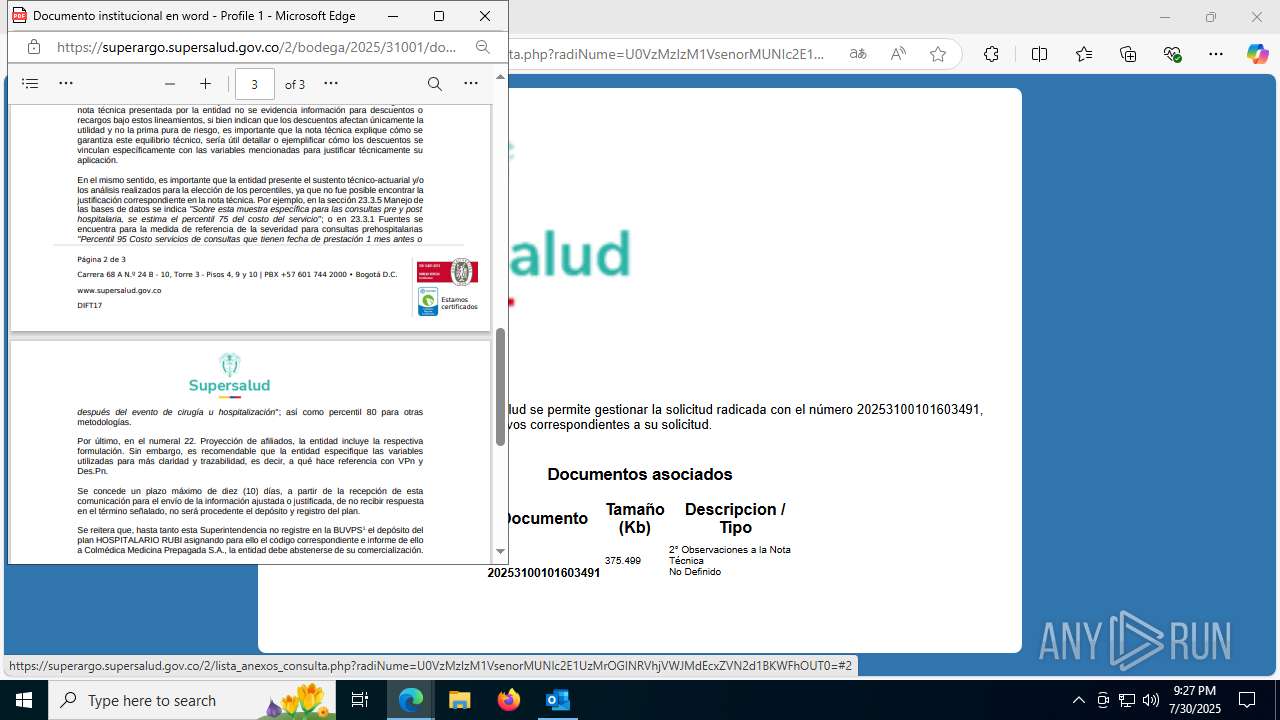
Task: Open Copilot in Edge sidebar
Action: (1257, 54)
